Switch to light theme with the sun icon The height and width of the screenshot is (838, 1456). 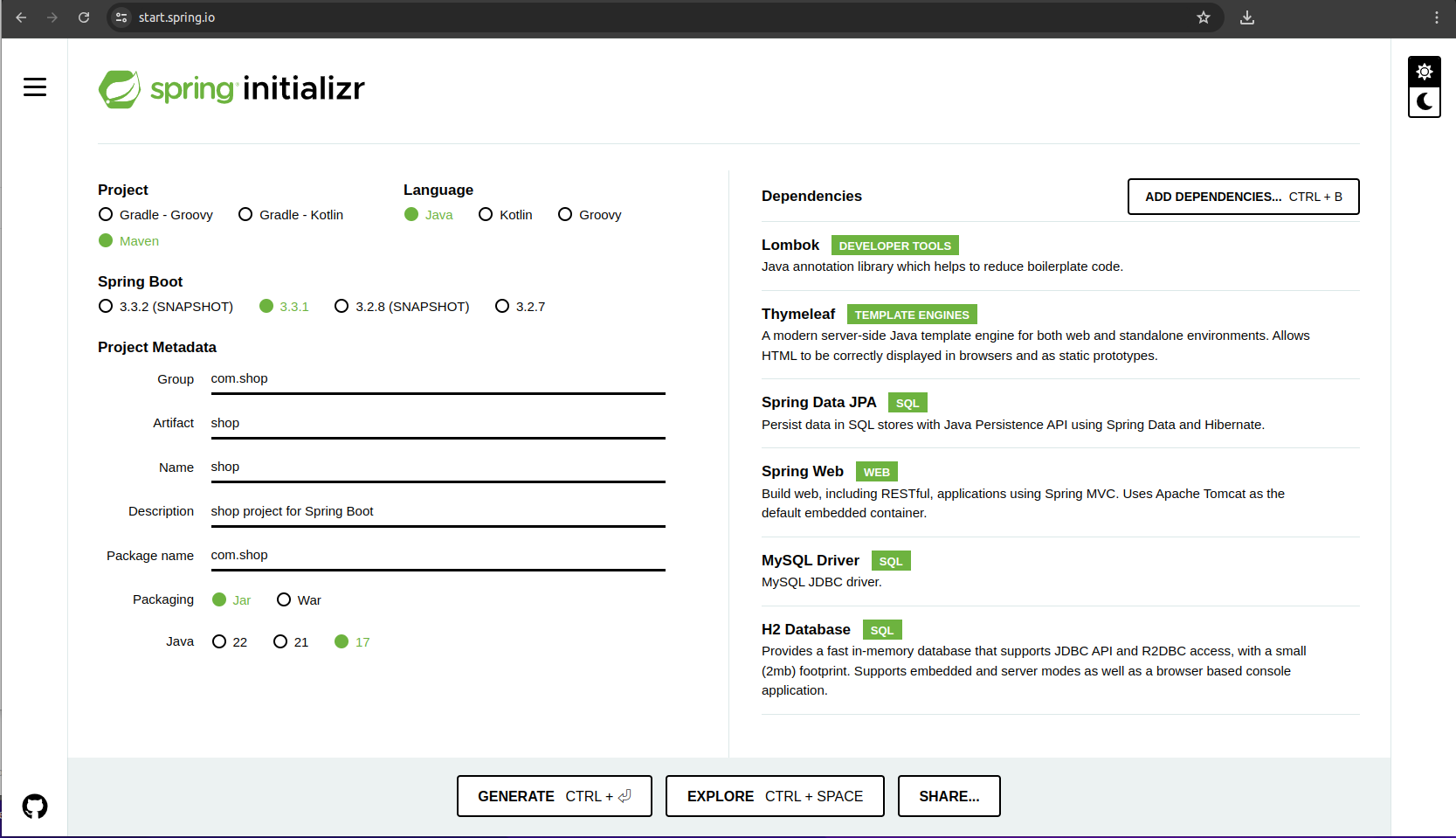[1425, 72]
